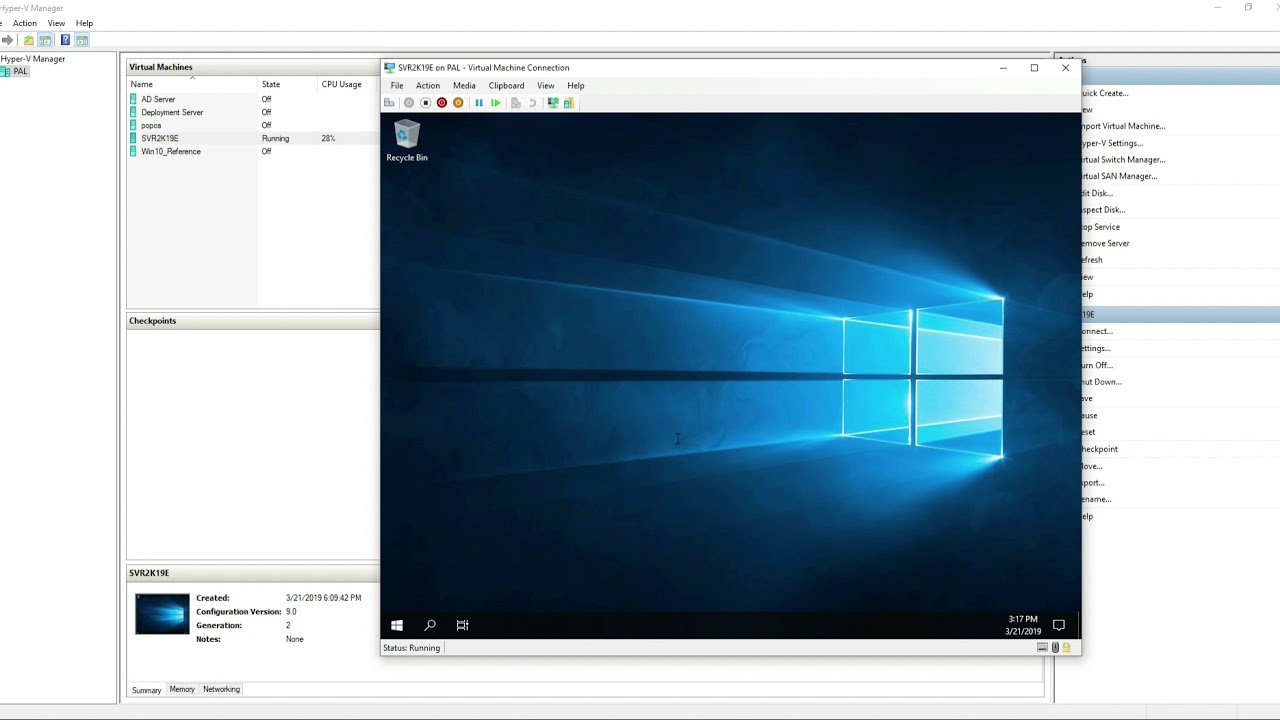Click the Turn Off (black square) toolbar icon
1280x720 pixels.
pos(425,103)
